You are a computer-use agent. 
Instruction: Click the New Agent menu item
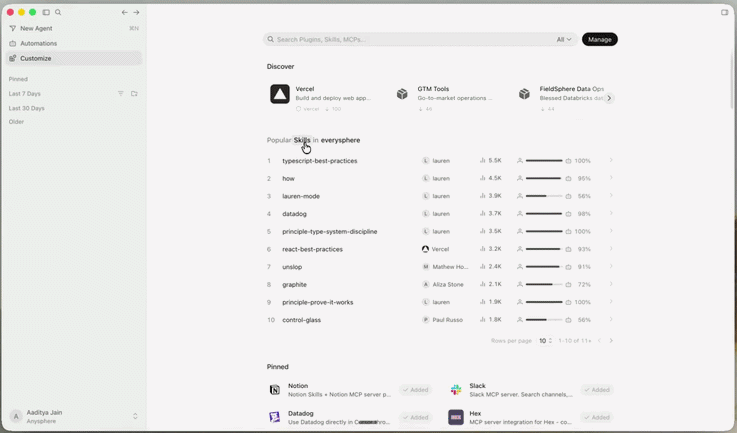click(74, 28)
